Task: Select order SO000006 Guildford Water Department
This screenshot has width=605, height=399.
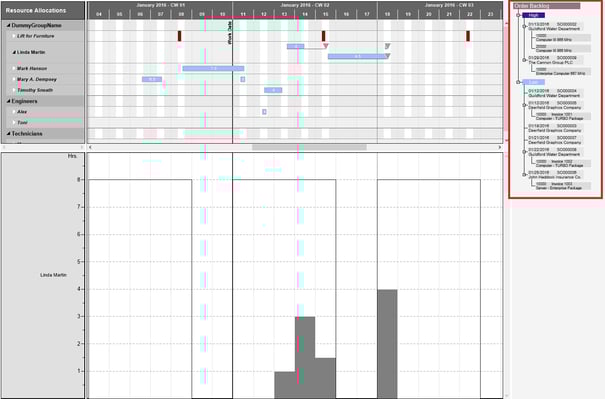Action: click(555, 152)
